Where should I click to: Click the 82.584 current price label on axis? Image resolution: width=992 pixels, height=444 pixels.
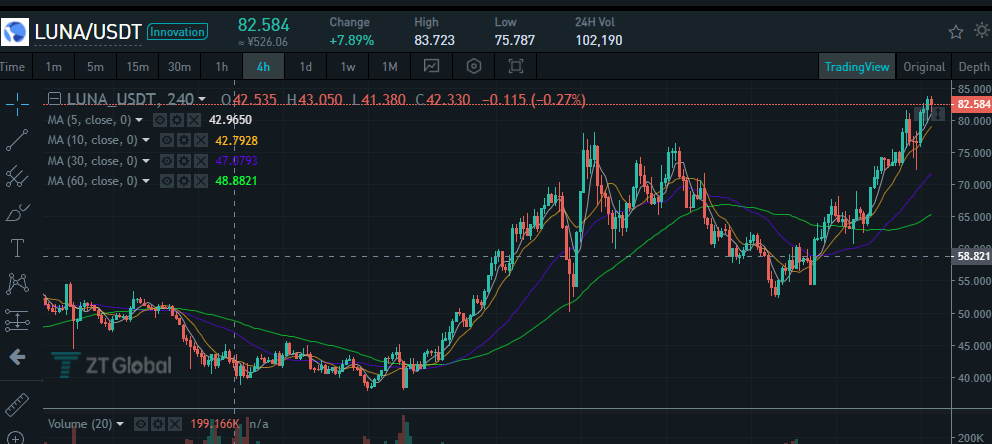coord(972,104)
